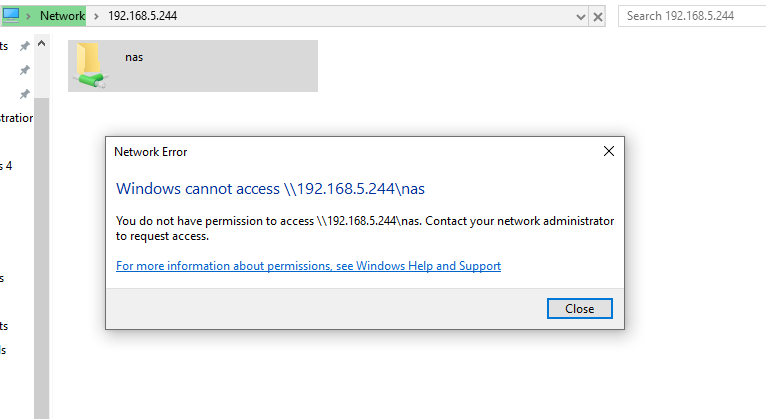Click the pin icon just above the "tratior" item
The width and height of the screenshot is (766, 419).
click(x=24, y=94)
